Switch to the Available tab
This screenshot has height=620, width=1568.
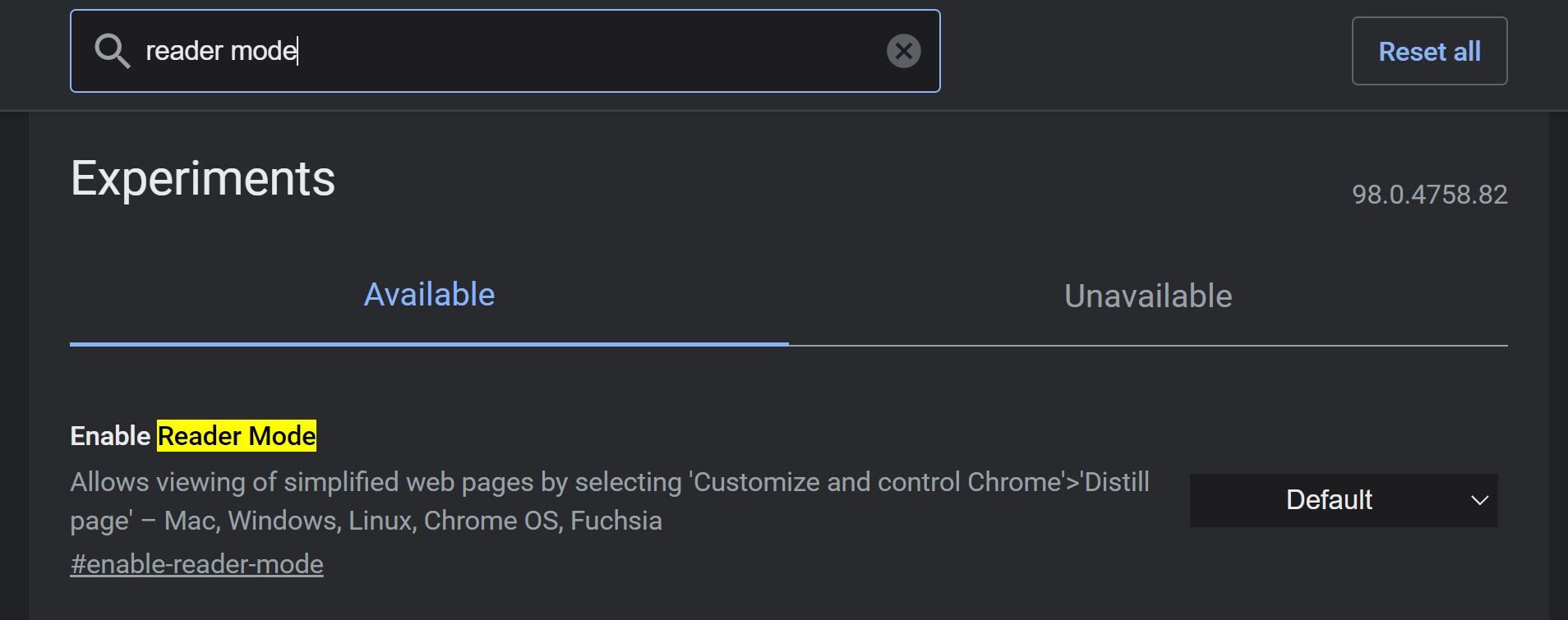point(429,295)
